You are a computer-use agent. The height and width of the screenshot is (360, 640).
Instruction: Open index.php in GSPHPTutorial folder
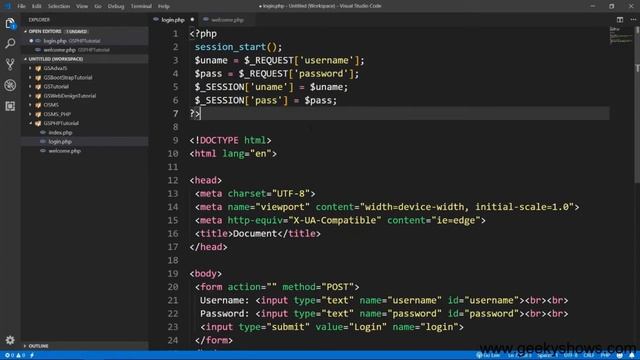click(x=84, y=132)
